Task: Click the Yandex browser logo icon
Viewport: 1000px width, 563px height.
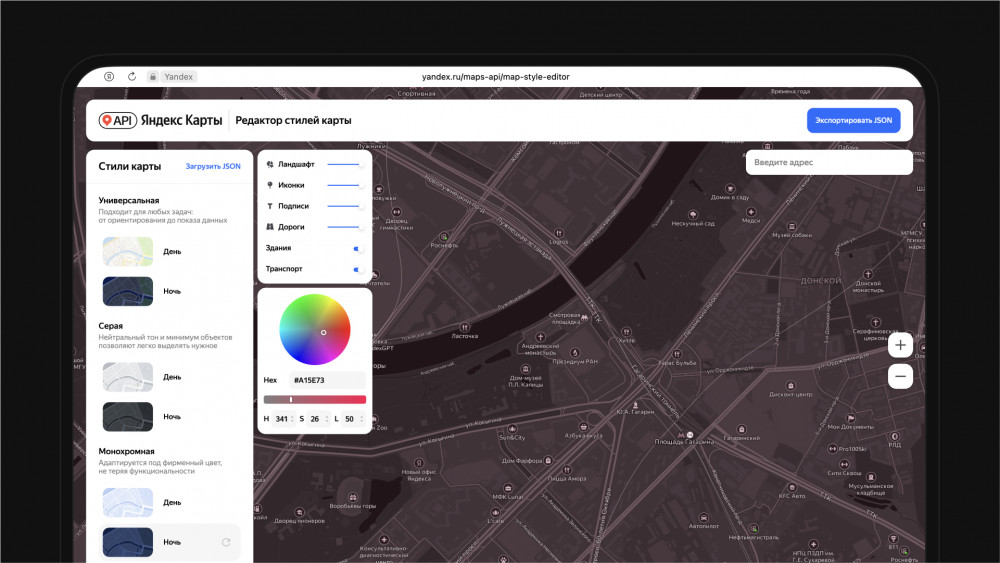Action: pos(110,76)
